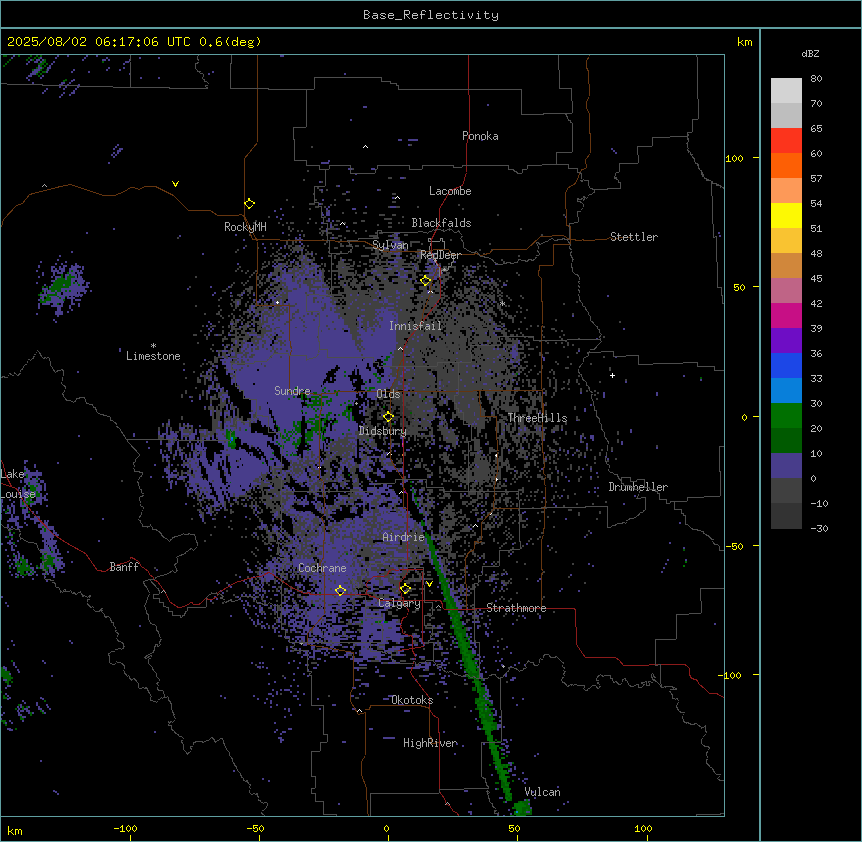This screenshot has height=842, width=862.
Task: Click the yellow diamond marker below RedDeer
Action: 426,281
